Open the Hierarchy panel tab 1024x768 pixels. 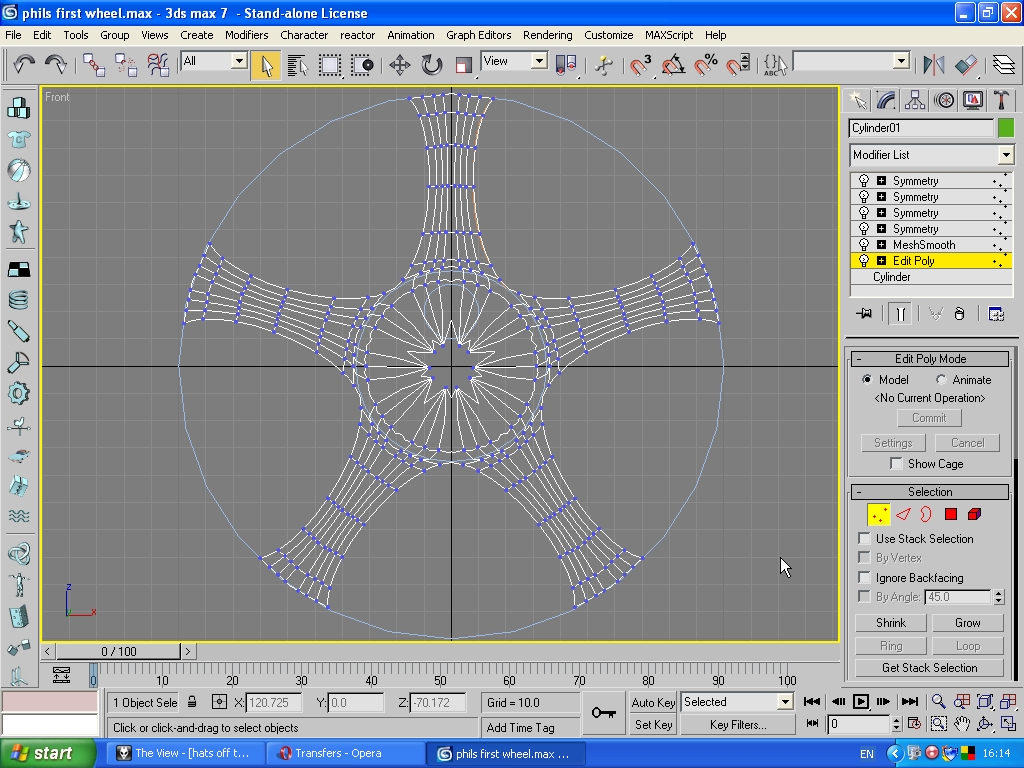point(915,100)
